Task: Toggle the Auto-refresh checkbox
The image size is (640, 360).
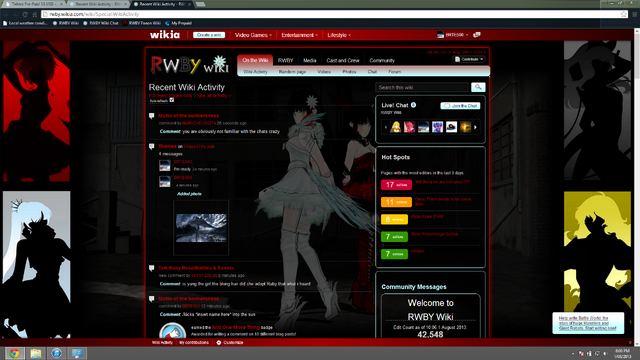Action: pos(172,100)
